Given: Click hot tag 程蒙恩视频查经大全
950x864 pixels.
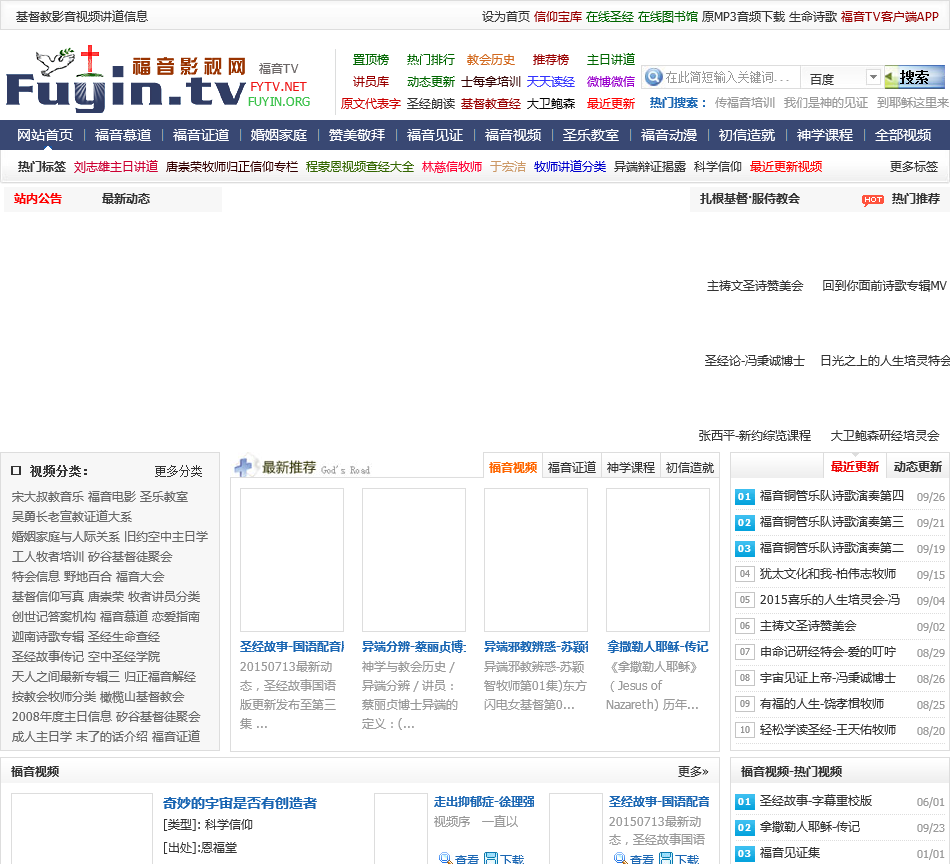Looking at the screenshot, I should pyautogui.click(x=360, y=167).
